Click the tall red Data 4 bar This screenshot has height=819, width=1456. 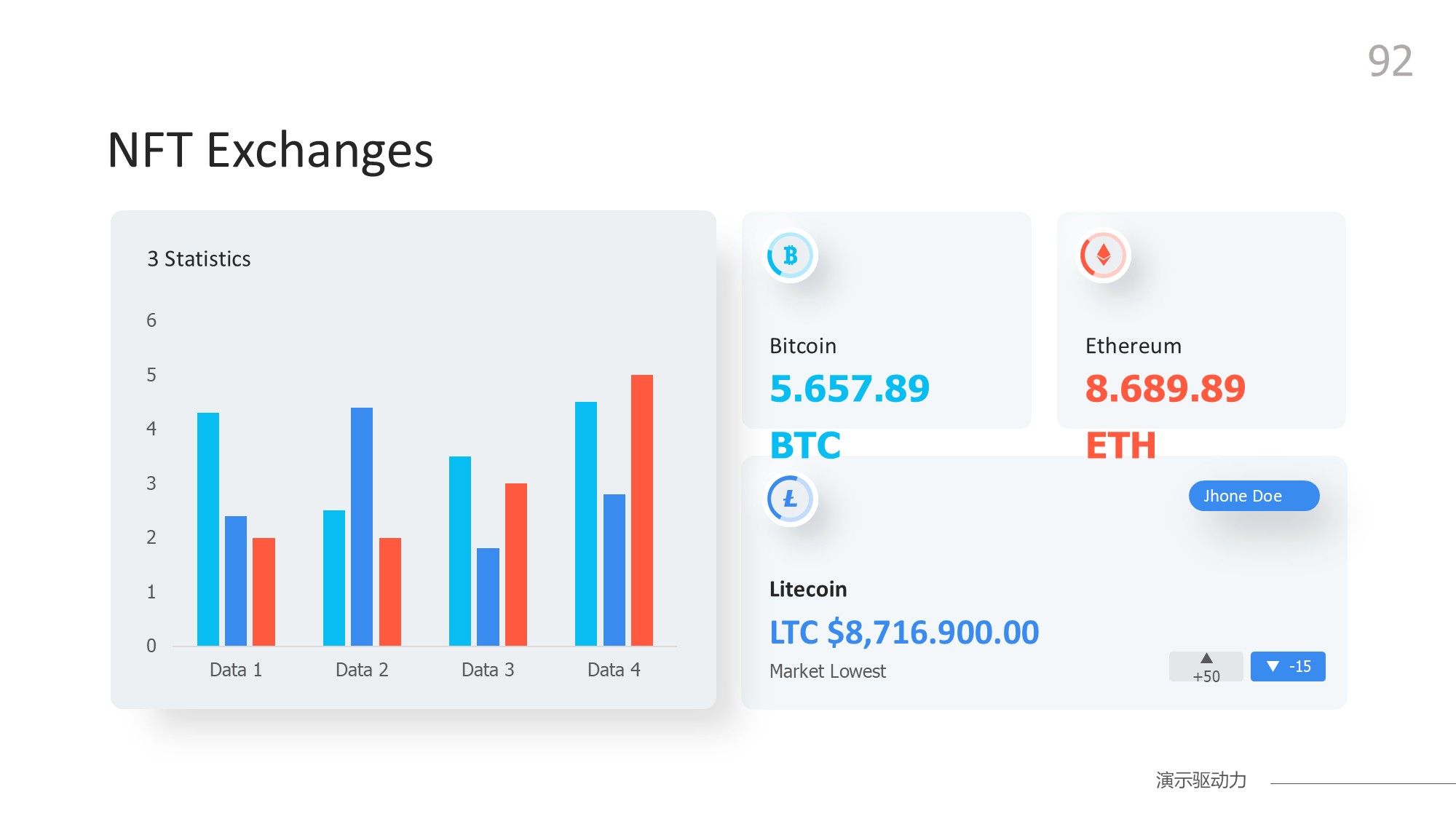click(x=641, y=510)
